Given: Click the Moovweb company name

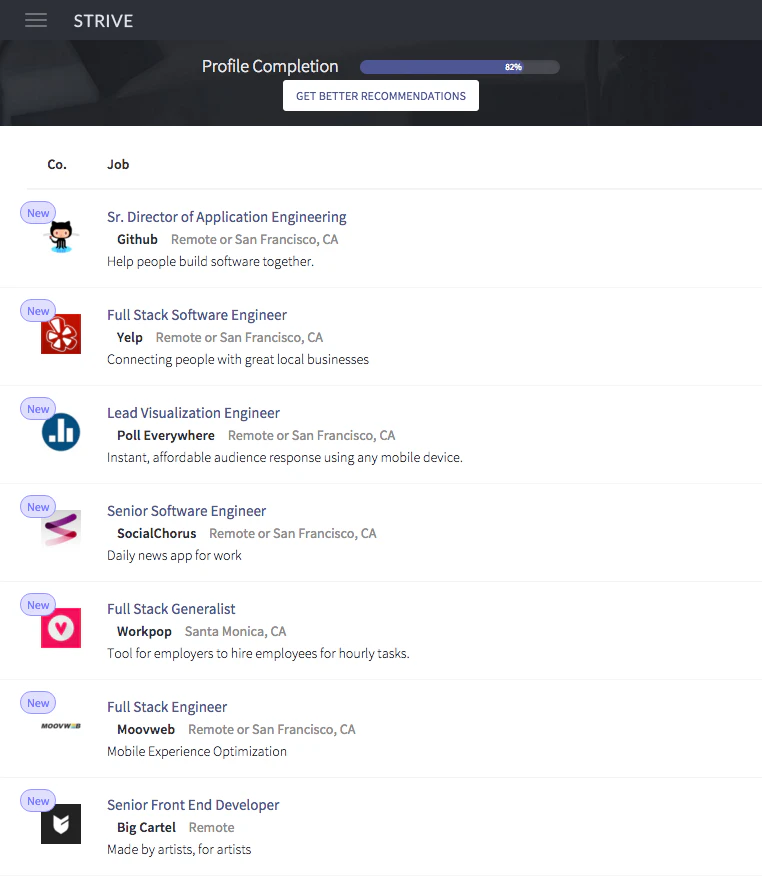Looking at the screenshot, I should (x=146, y=729).
